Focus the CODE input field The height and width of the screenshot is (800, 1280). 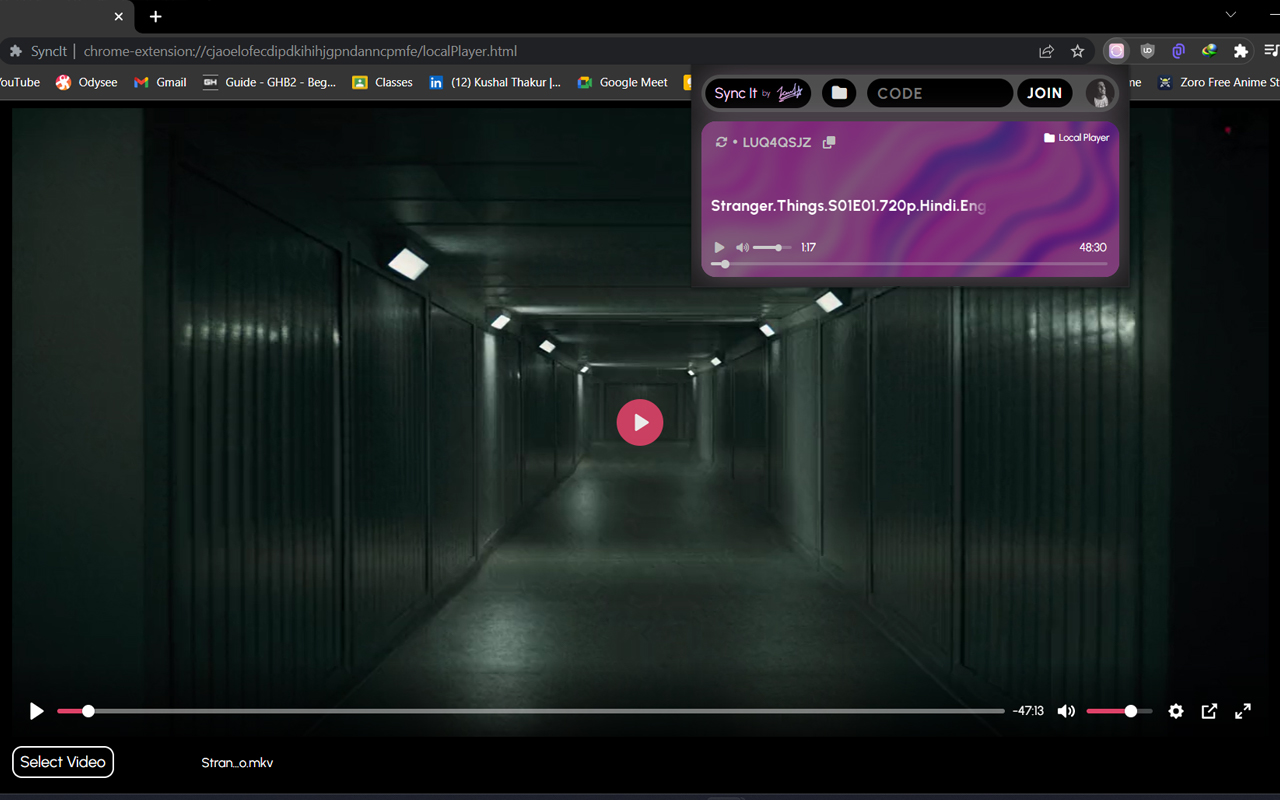click(939, 93)
